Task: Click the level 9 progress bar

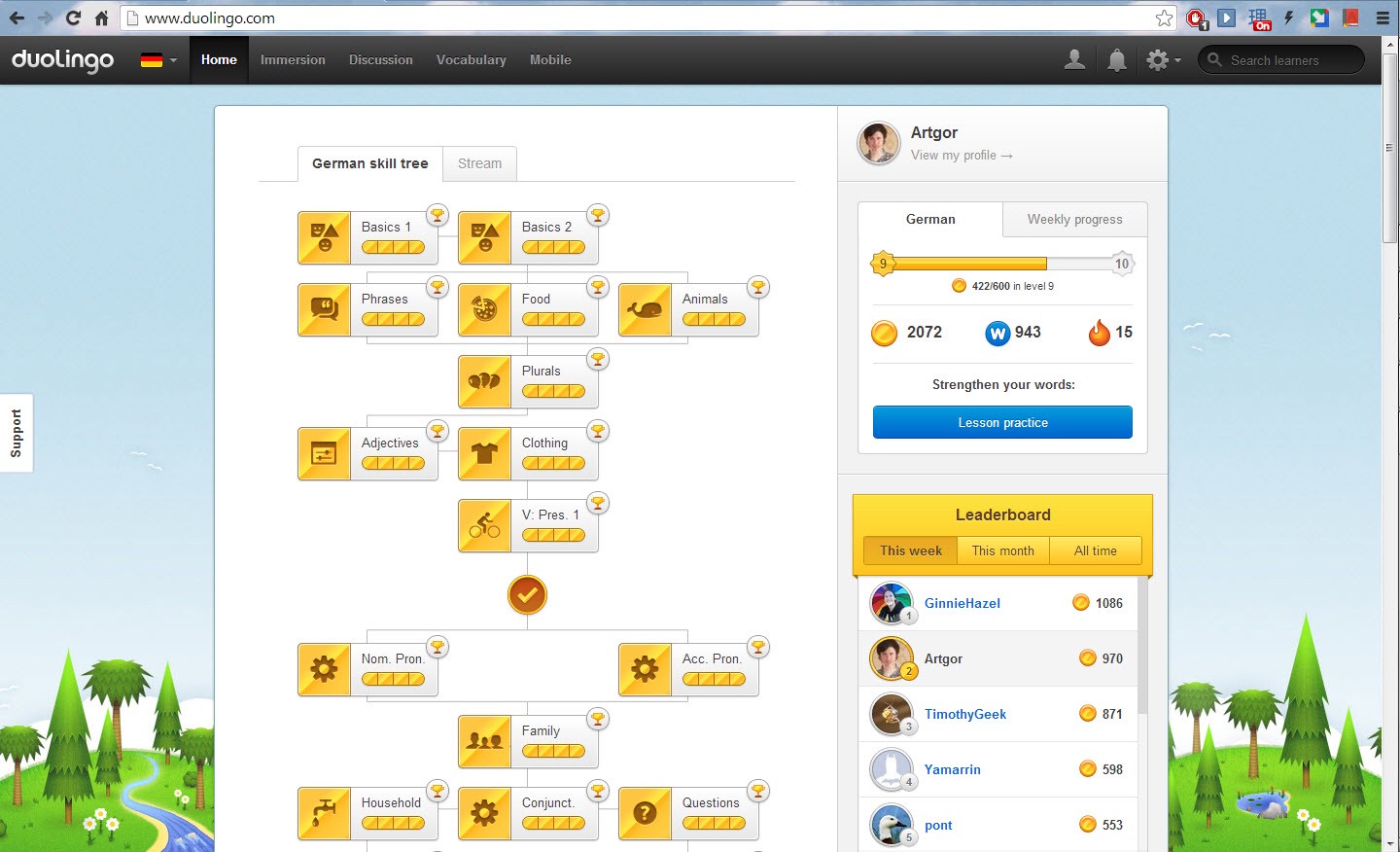Action: pyautogui.click(x=1001, y=264)
